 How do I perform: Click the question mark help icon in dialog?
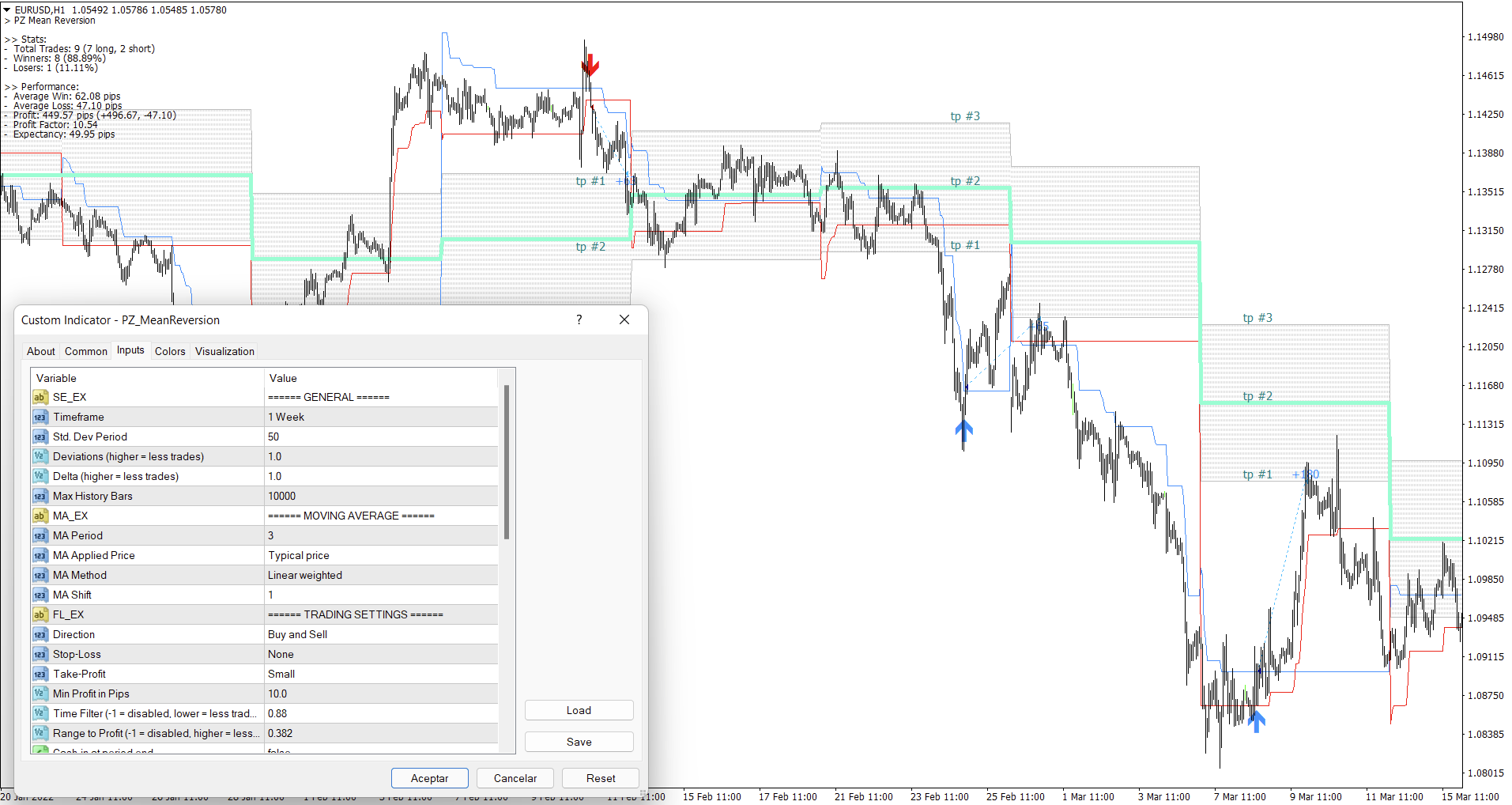point(579,319)
